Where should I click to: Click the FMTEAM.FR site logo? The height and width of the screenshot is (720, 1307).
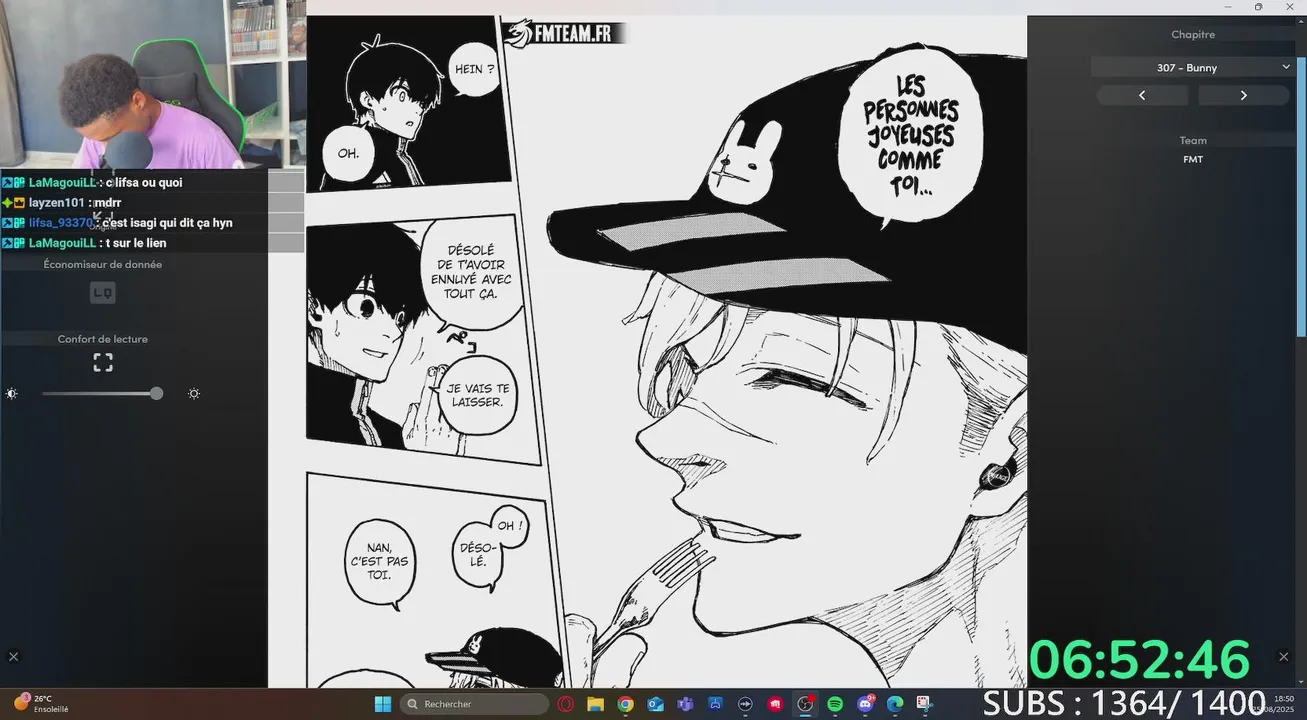[x=564, y=34]
